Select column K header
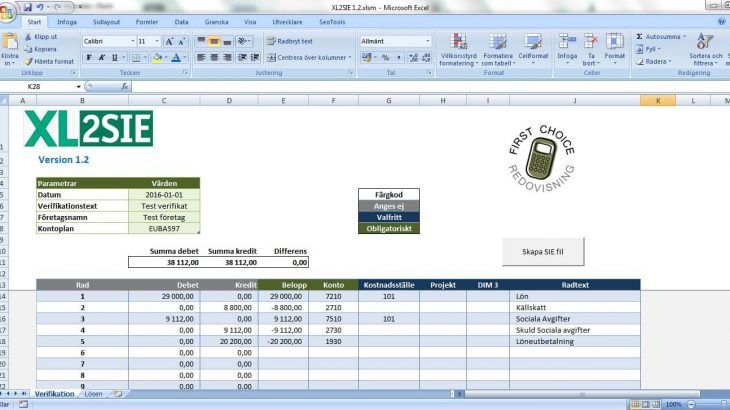The image size is (730, 410). point(658,101)
